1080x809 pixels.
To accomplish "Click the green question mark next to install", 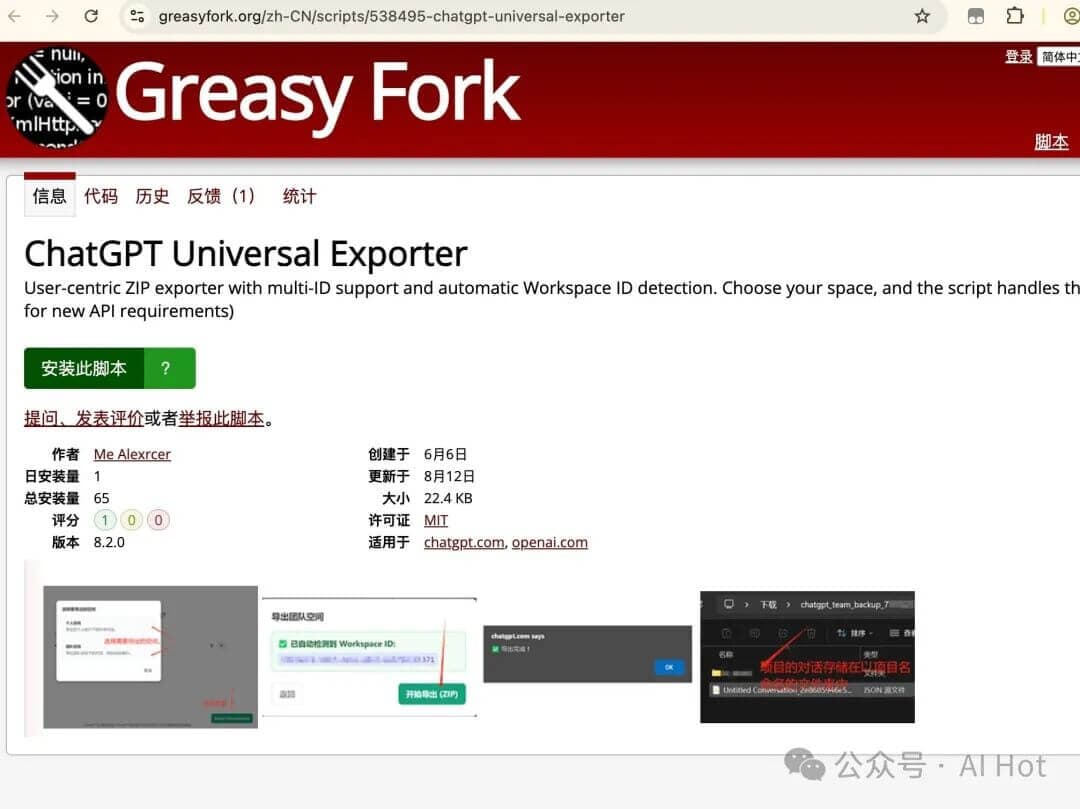I will pos(168,368).
